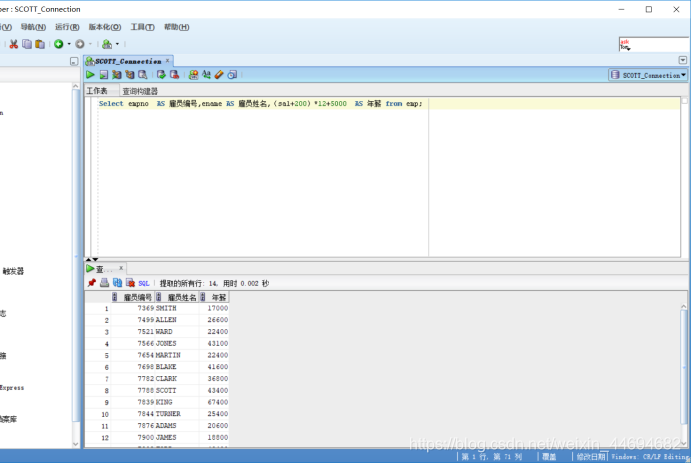Image resolution: width=691 pixels, height=463 pixels.
Task: Click the Rollback icon with red mark
Action: pyautogui.click(x=175, y=75)
